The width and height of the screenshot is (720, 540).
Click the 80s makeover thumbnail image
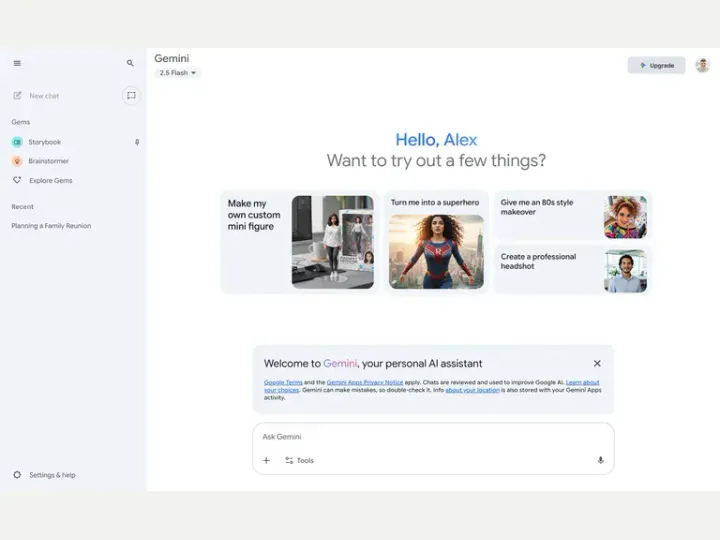[625, 217]
